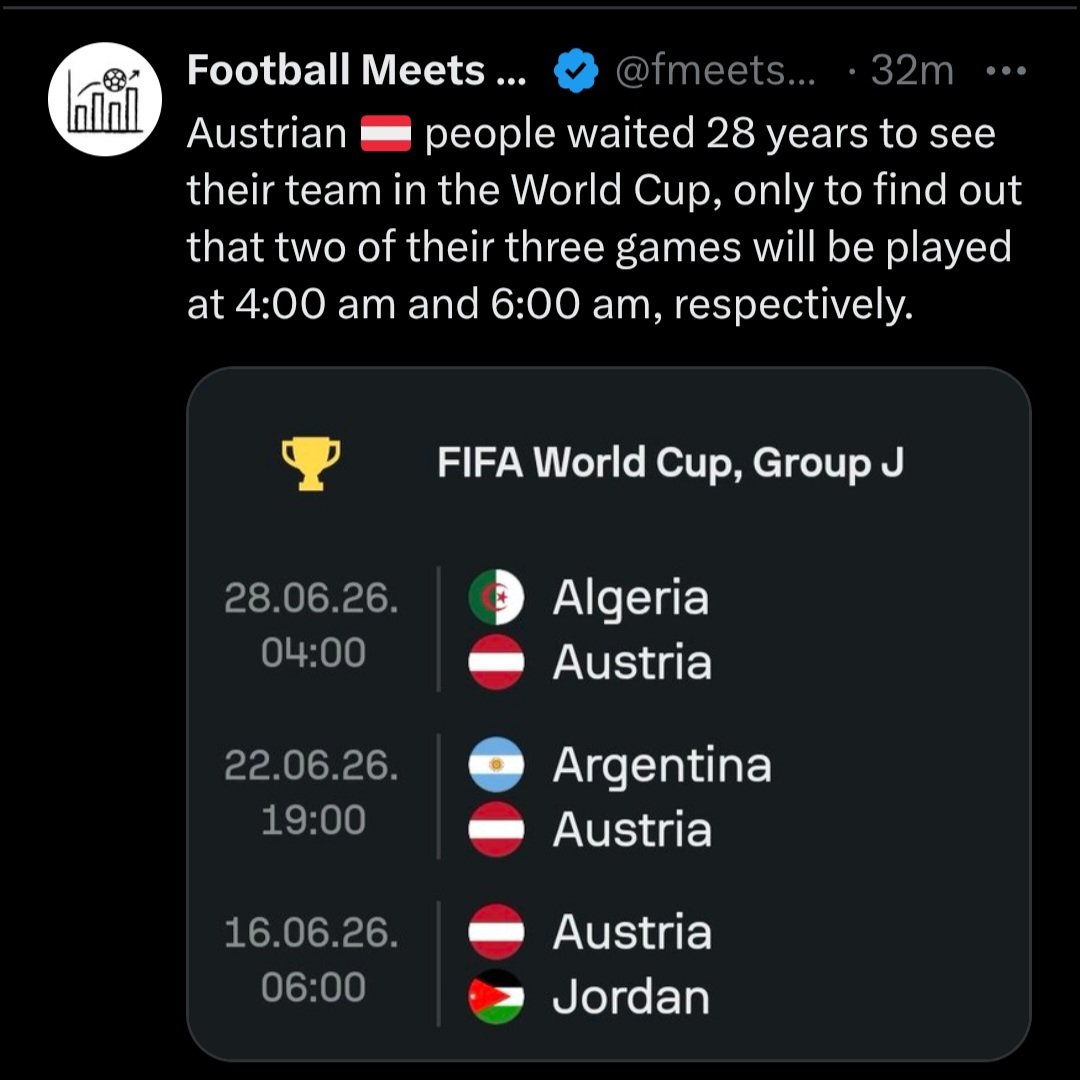Click the 32m tweet timestamp
The height and width of the screenshot is (1080, 1080).
coord(912,72)
